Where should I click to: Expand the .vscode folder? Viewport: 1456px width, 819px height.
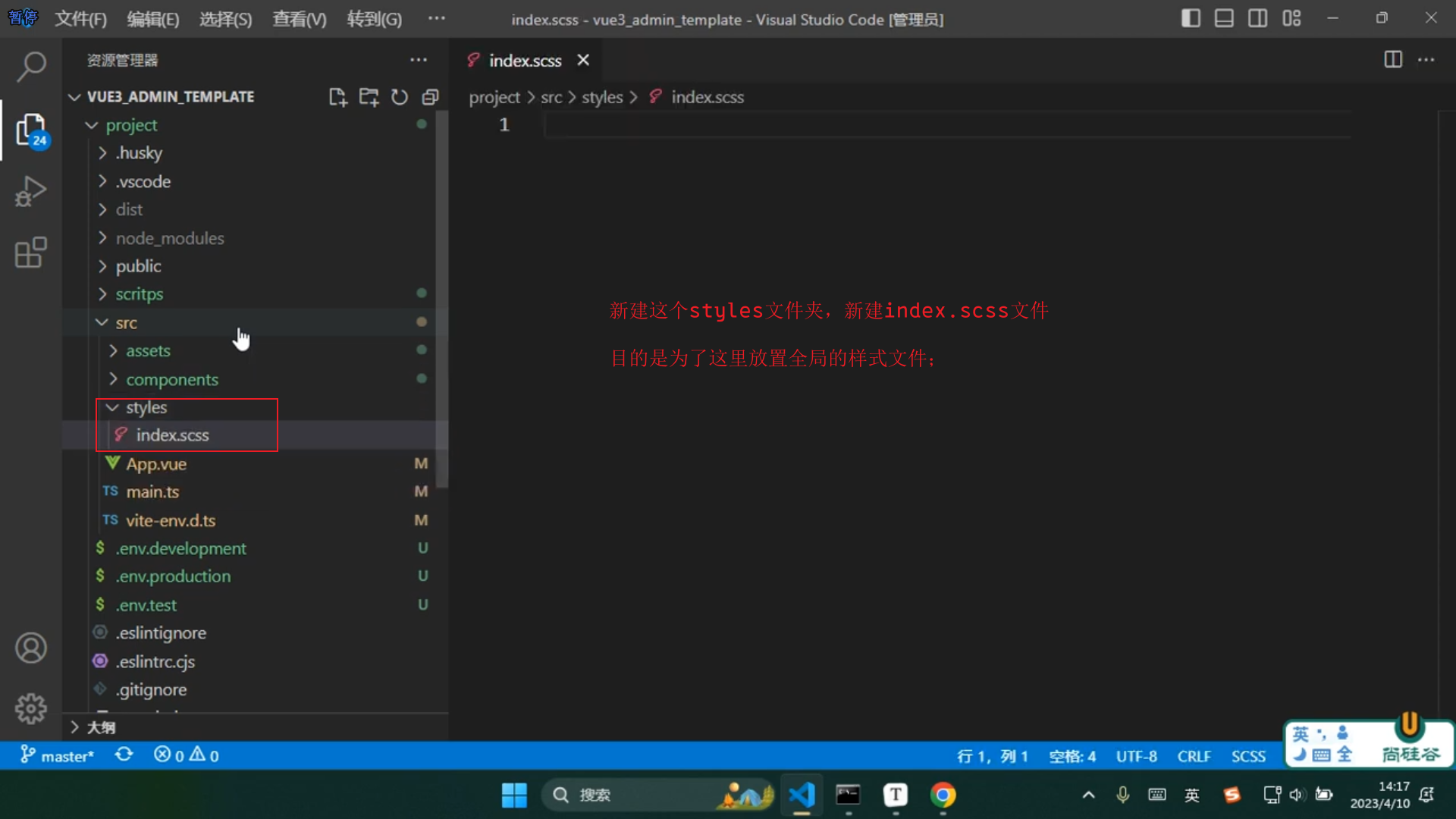pos(143,182)
